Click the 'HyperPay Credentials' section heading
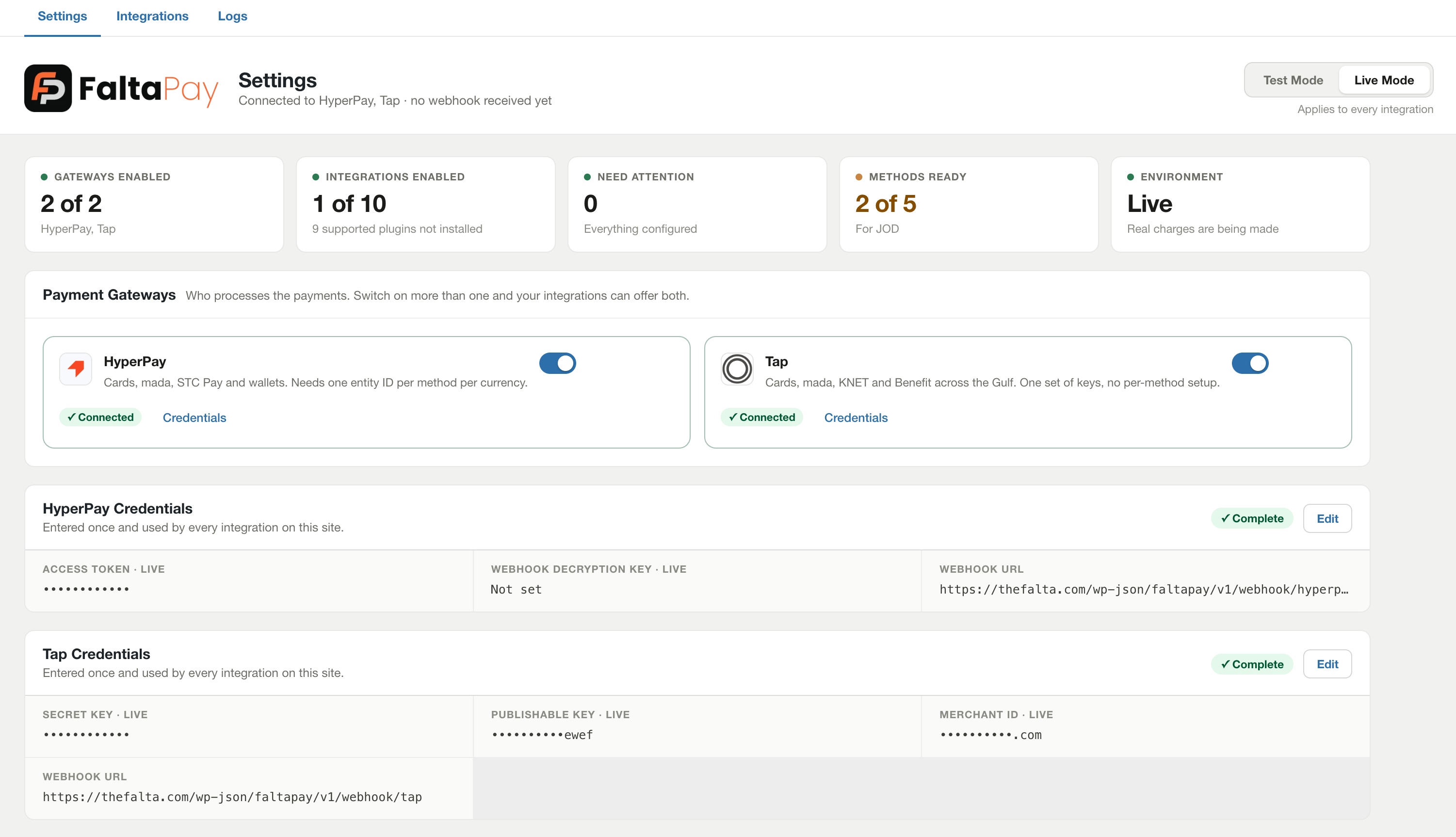The height and width of the screenshot is (837, 1456). pyautogui.click(x=117, y=509)
